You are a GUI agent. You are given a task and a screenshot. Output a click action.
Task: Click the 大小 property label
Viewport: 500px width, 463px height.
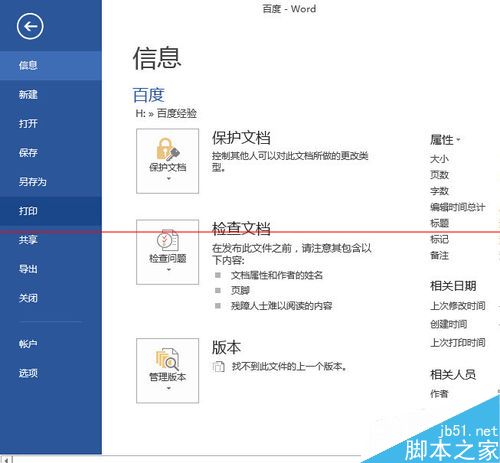coord(439,159)
